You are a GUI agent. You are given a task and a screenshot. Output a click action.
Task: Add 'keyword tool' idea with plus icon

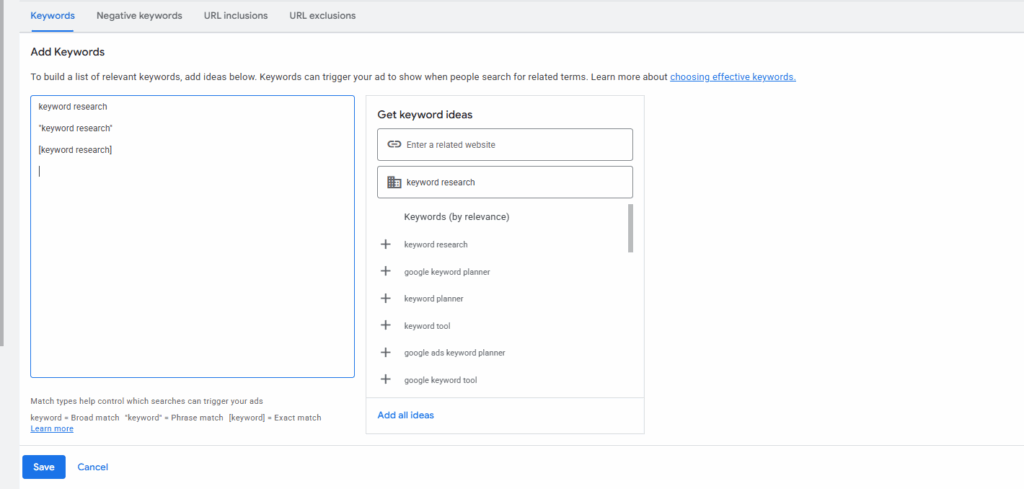click(386, 325)
